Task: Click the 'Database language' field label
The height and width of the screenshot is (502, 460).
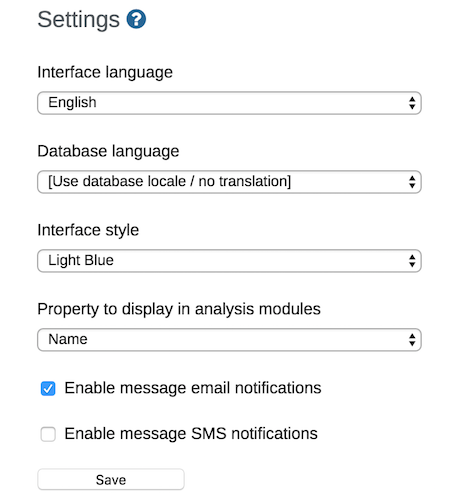Action: [108, 151]
